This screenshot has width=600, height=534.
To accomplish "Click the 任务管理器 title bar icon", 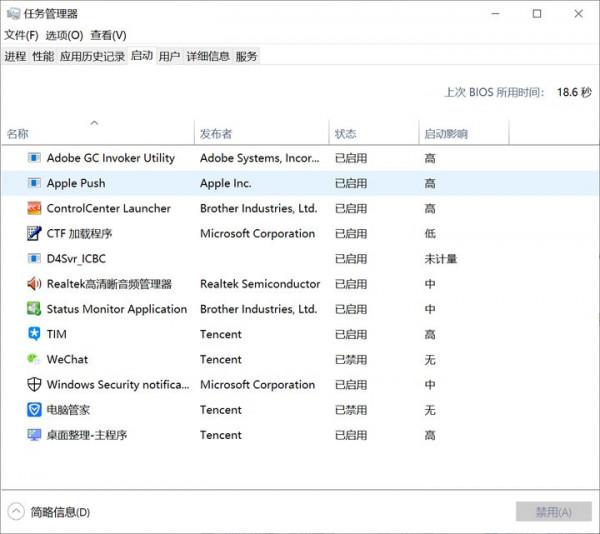I will pyautogui.click(x=13, y=14).
